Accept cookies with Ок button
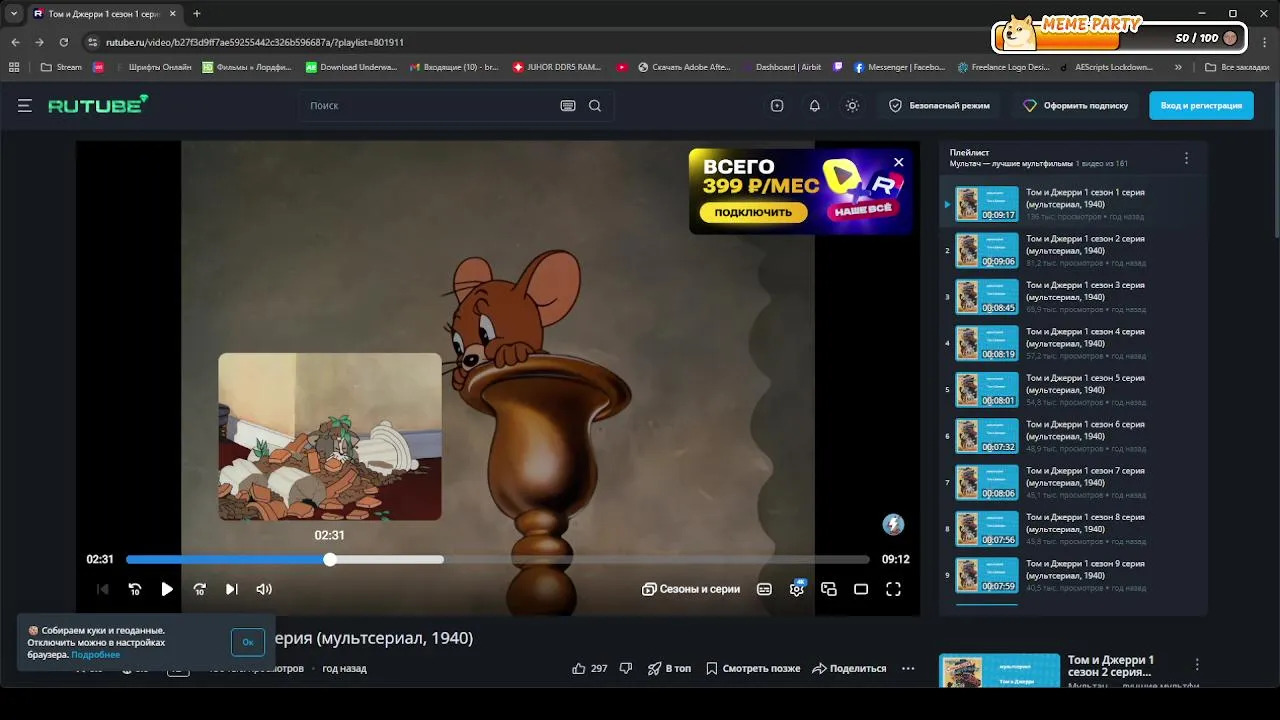 click(248, 642)
